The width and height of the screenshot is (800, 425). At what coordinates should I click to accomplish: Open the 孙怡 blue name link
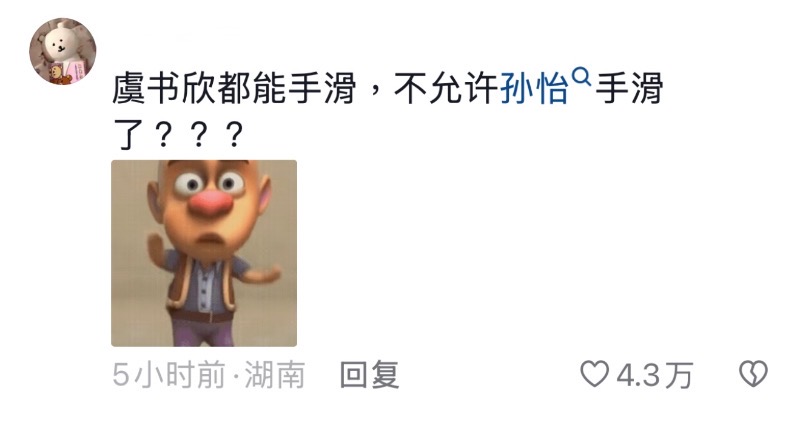click(534, 88)
